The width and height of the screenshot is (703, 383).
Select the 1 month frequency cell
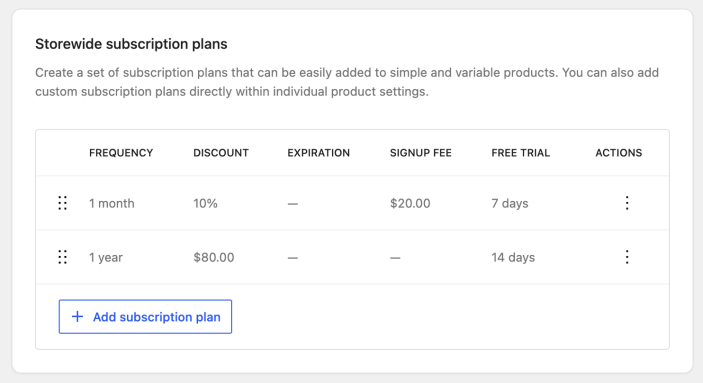point(112,204)
